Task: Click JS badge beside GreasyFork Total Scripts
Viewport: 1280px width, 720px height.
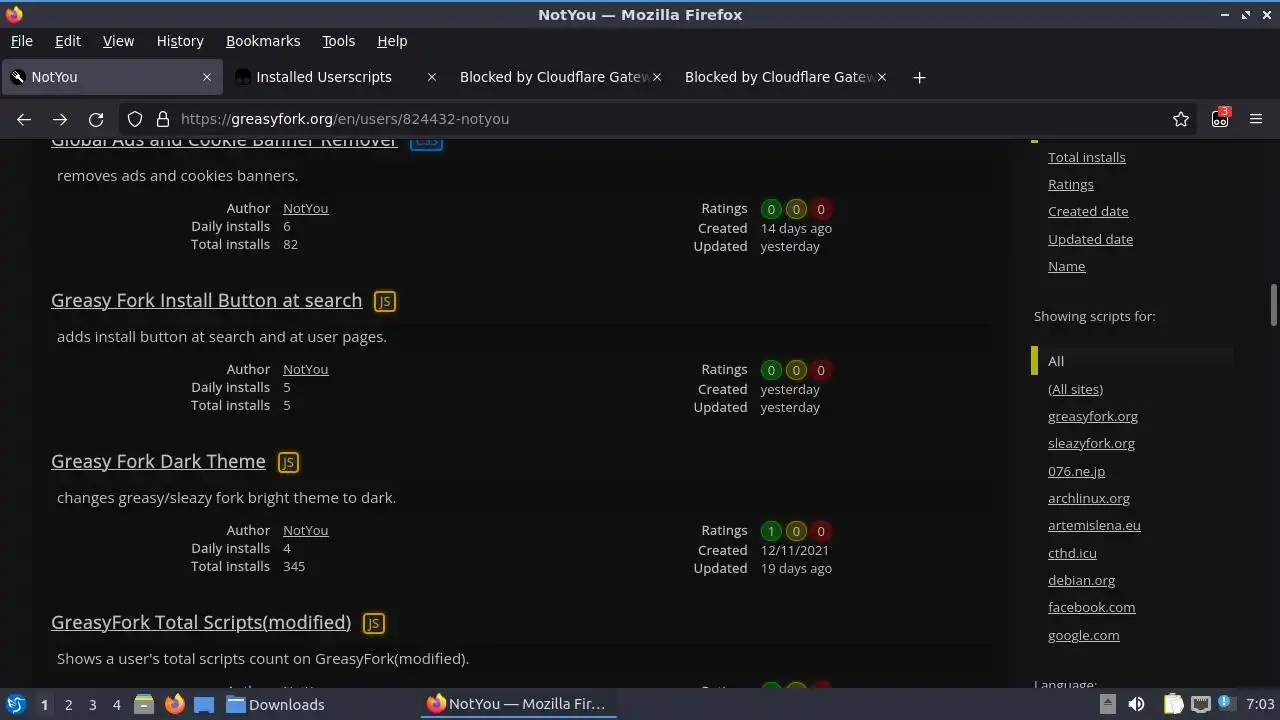Action: click(x=373, y=623)
